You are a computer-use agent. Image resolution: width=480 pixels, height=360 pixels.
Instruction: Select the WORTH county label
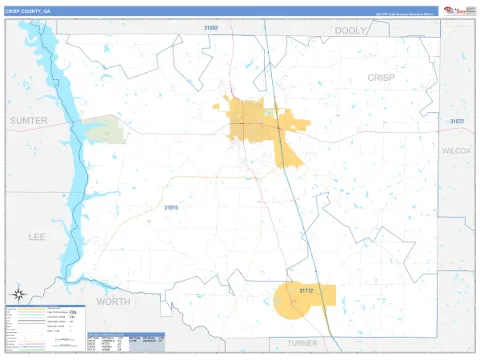pos(113,302)
